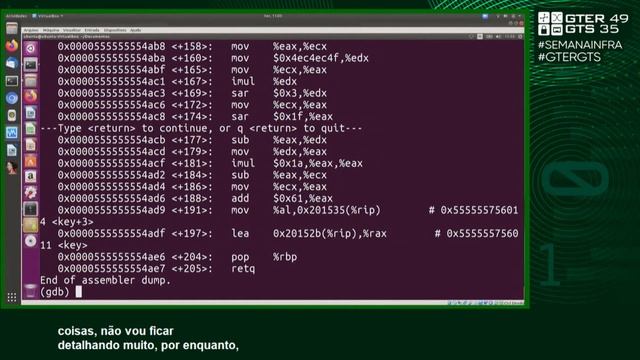
Task: Open Files in the guest launcher
Action: pyautogui.click(x=31, y=80)
